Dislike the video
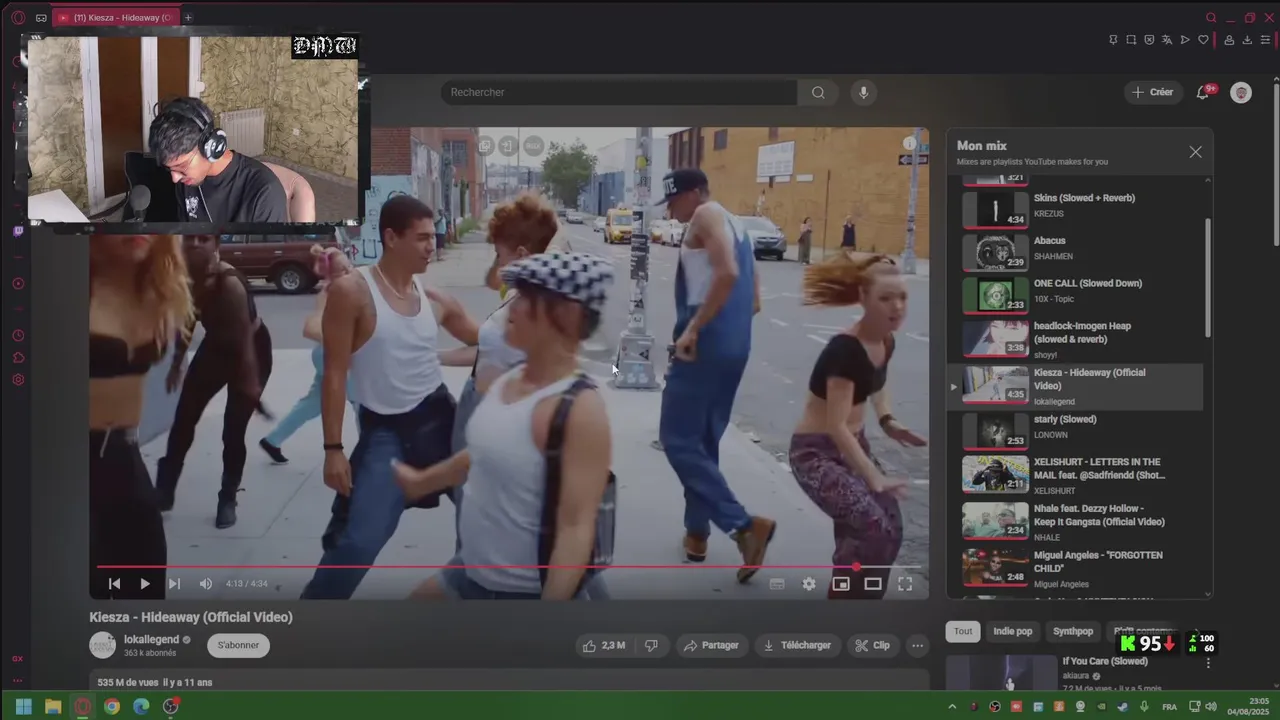This screenshot has height=720, width=1280. tap(651, 646)
